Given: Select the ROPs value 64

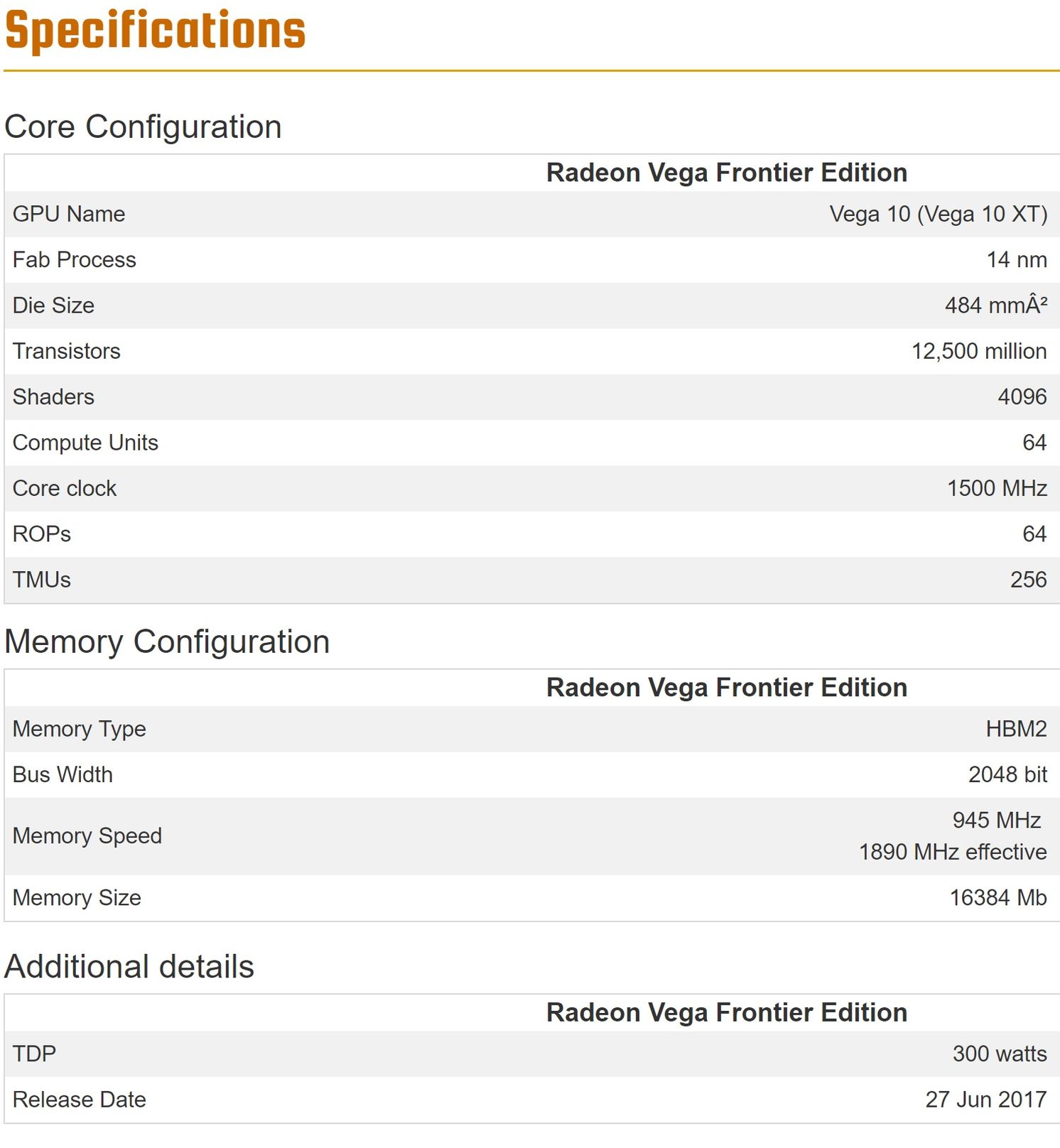Looking at the screenshot, I should (1034, 534).
